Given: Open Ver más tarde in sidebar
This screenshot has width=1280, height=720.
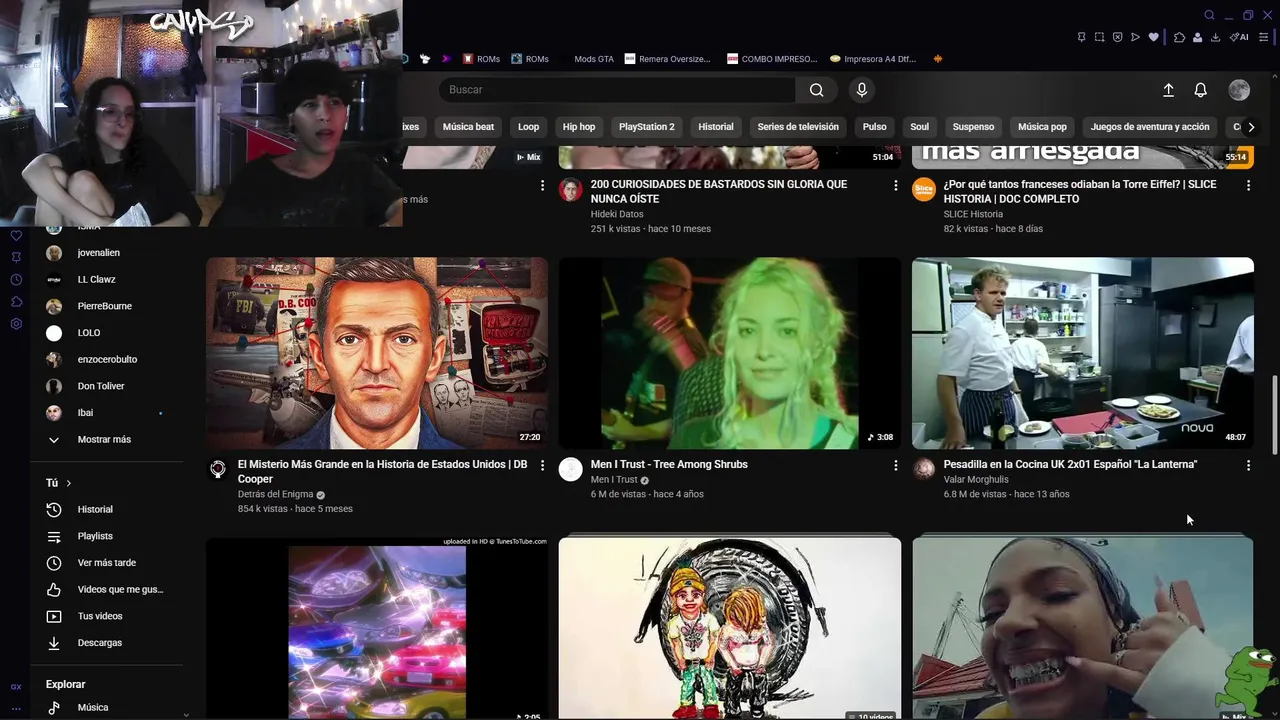Looking at the screenshot, I should point(107,563).
